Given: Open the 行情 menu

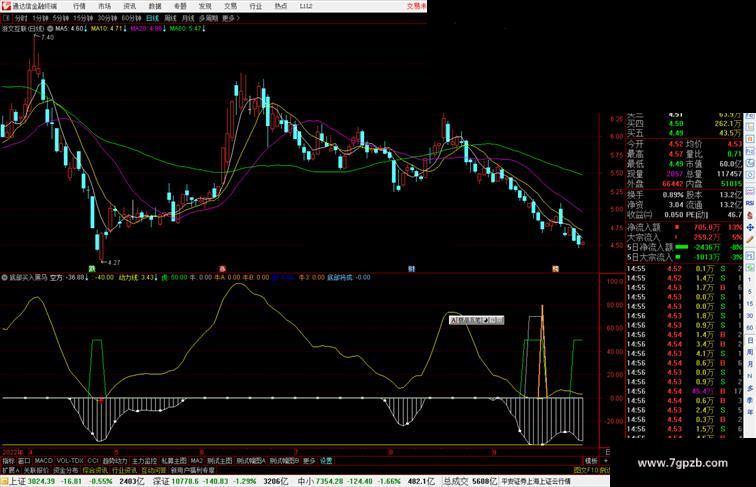Looking at the screenshot, I should (79, 6).
